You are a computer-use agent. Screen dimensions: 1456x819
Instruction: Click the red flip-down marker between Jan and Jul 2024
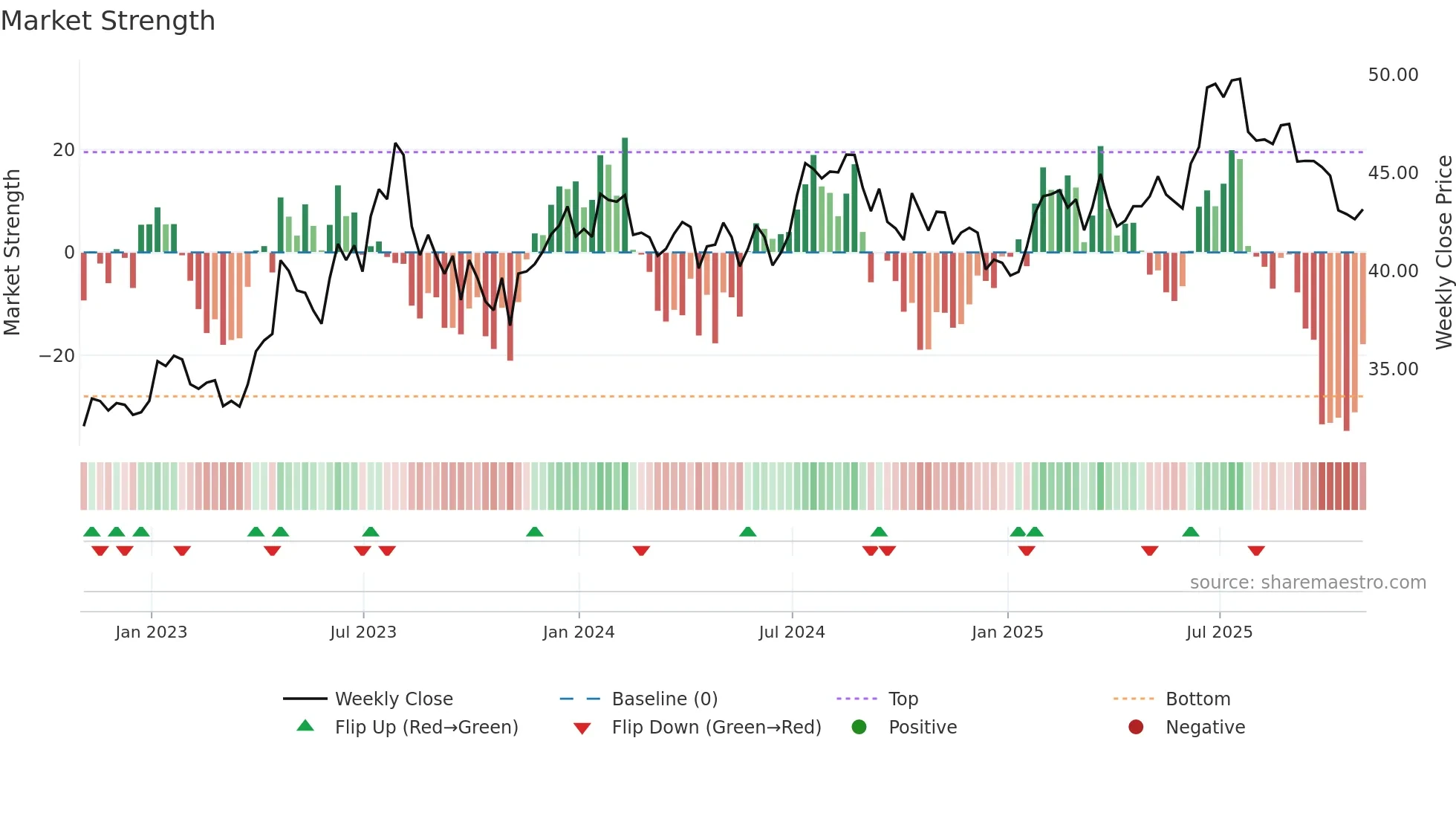pos(641,551)
